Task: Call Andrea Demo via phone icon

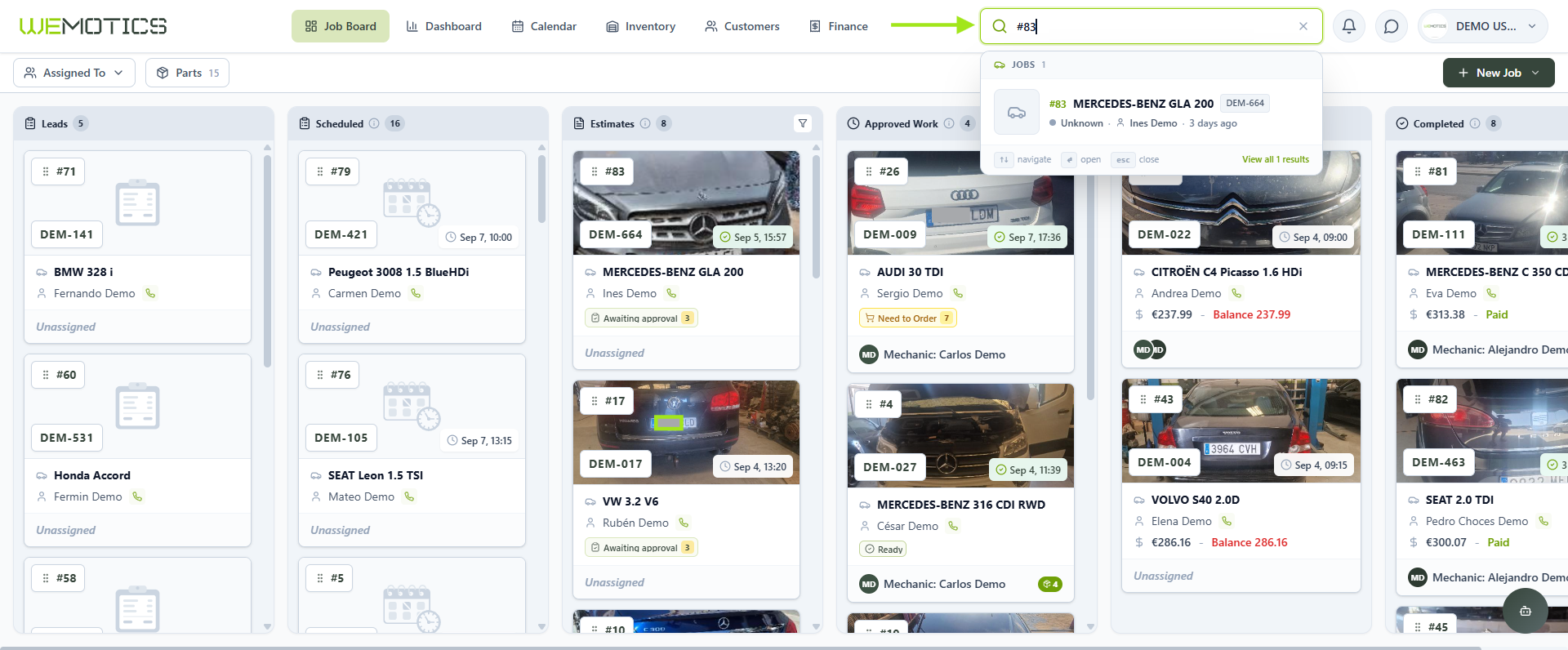Action: (x=1236, y=293)
